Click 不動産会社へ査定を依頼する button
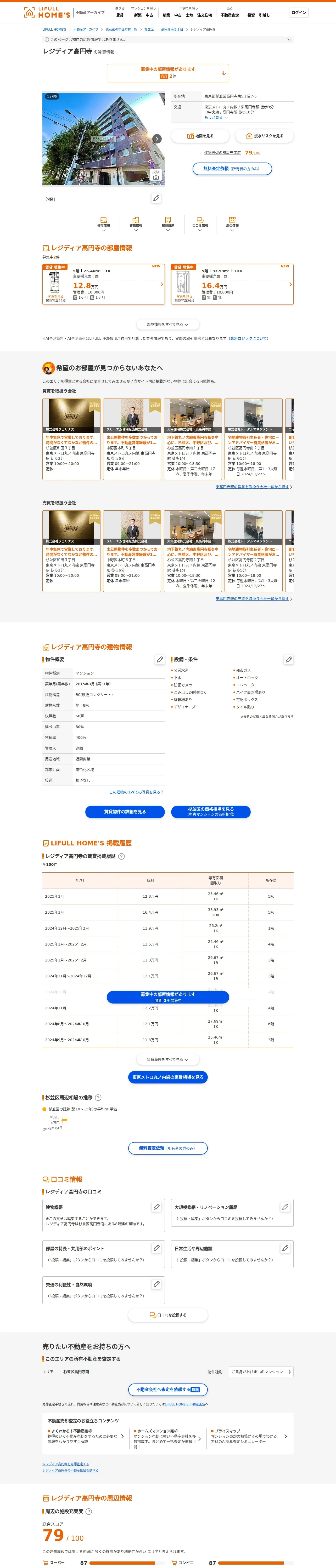This screenshot has height=1568, width=336. (168, 1390)
